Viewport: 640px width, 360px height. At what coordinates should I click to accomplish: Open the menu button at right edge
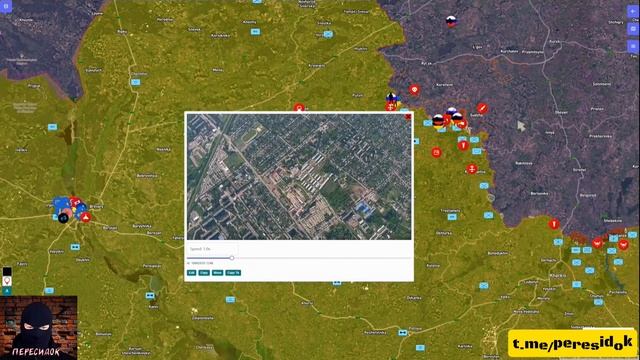[633, 47]
